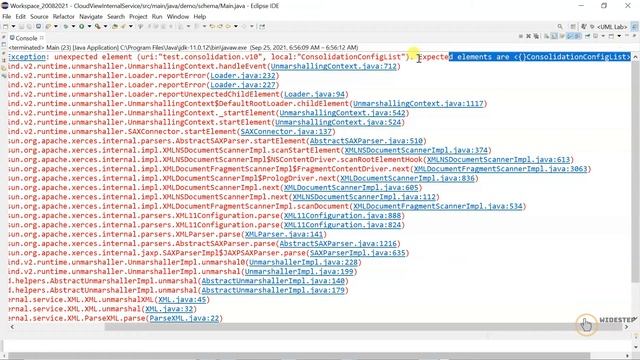Click the Pin Editor toolbar icon
640x360 pixels.
[x=262, y=27]
